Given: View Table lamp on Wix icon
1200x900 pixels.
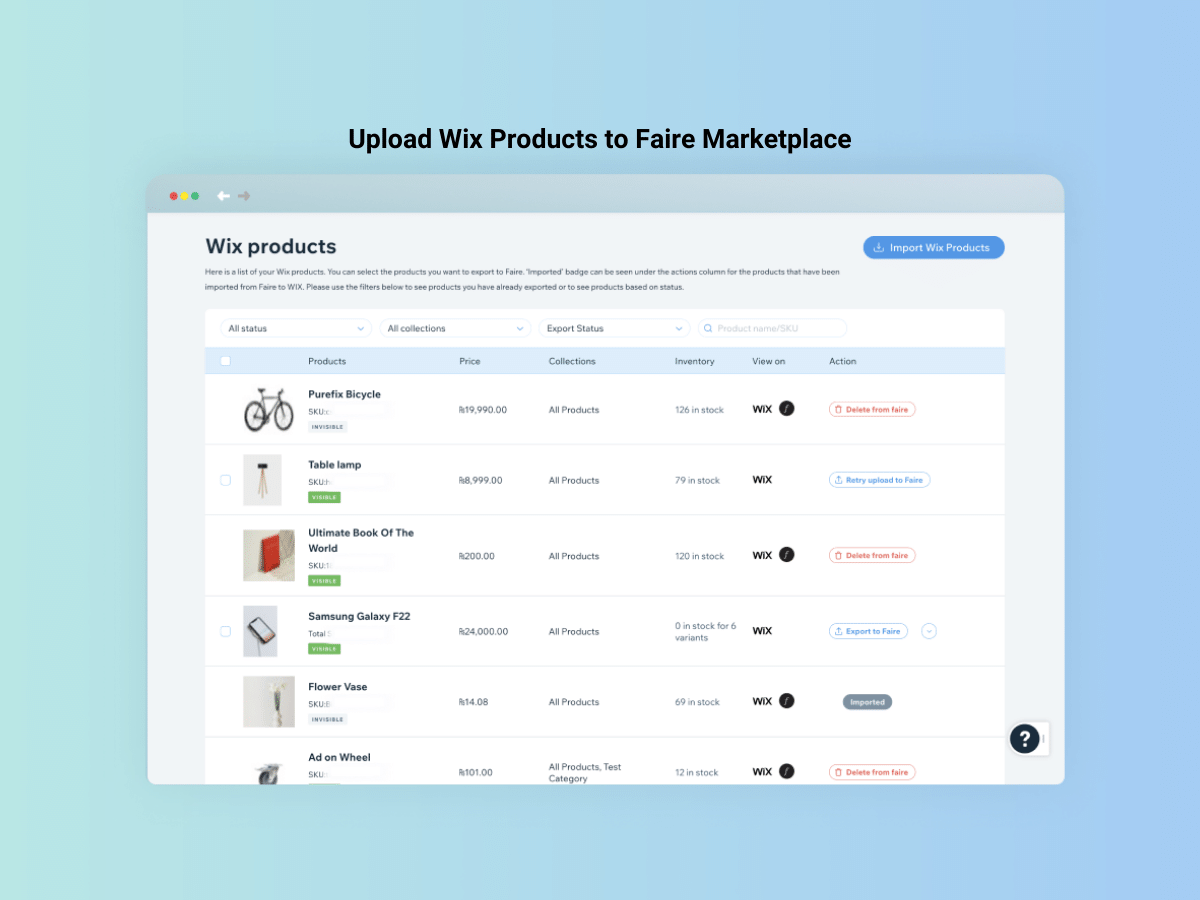Looking at the screenshot, I should tap(762, 480).
